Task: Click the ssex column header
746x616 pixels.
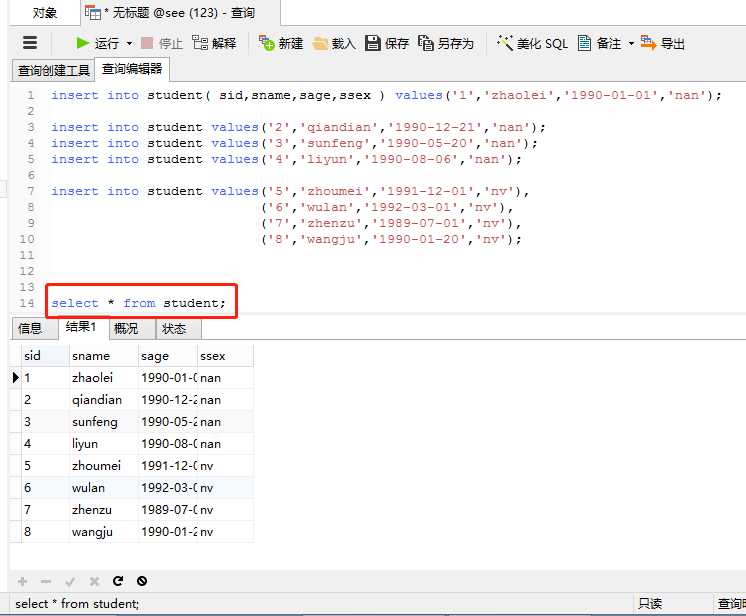Action: coord(225,356)
